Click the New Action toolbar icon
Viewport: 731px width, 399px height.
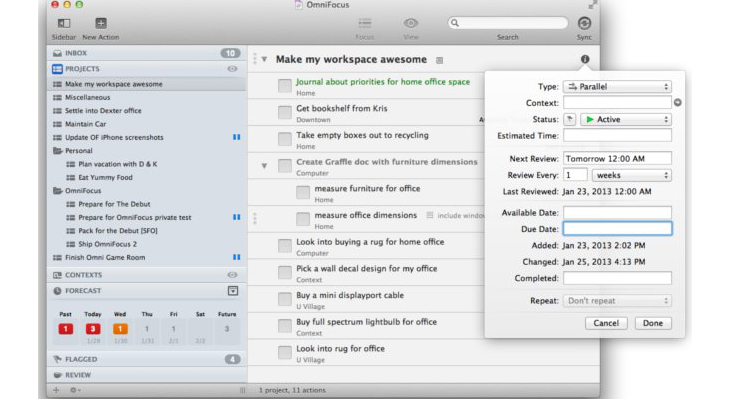click(x=101, y=23)
